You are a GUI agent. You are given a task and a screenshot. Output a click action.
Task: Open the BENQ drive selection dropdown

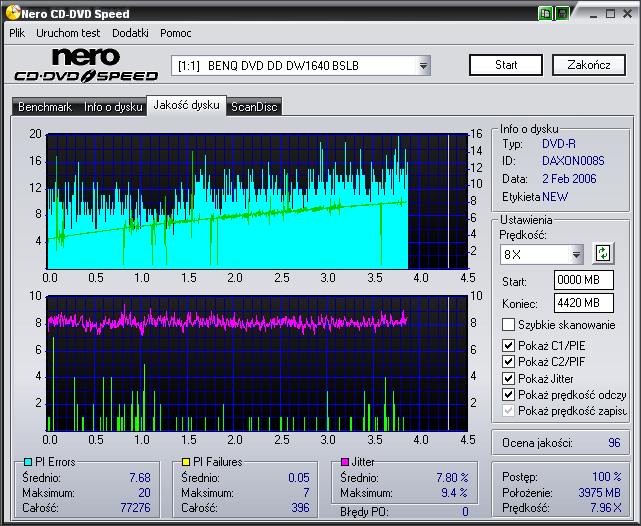click(423, 66)
